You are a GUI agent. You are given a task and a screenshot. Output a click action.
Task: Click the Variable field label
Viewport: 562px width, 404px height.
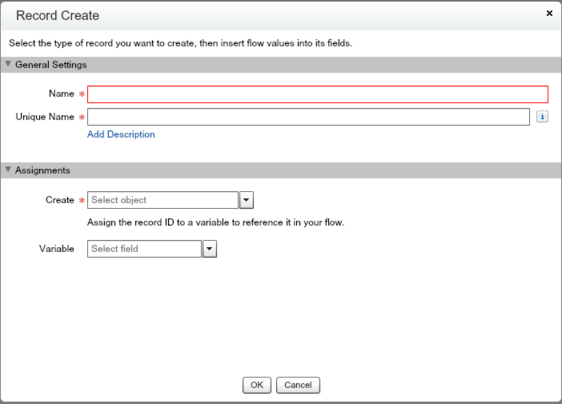tap(57, 248)
